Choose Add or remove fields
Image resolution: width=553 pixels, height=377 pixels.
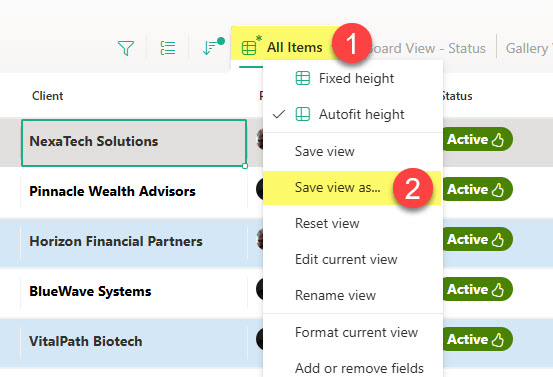[353, 368]
